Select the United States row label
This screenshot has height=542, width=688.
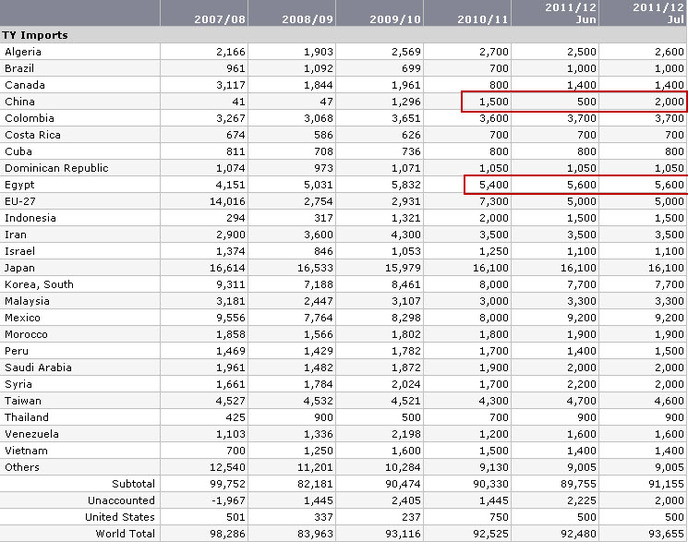(120, 517)
